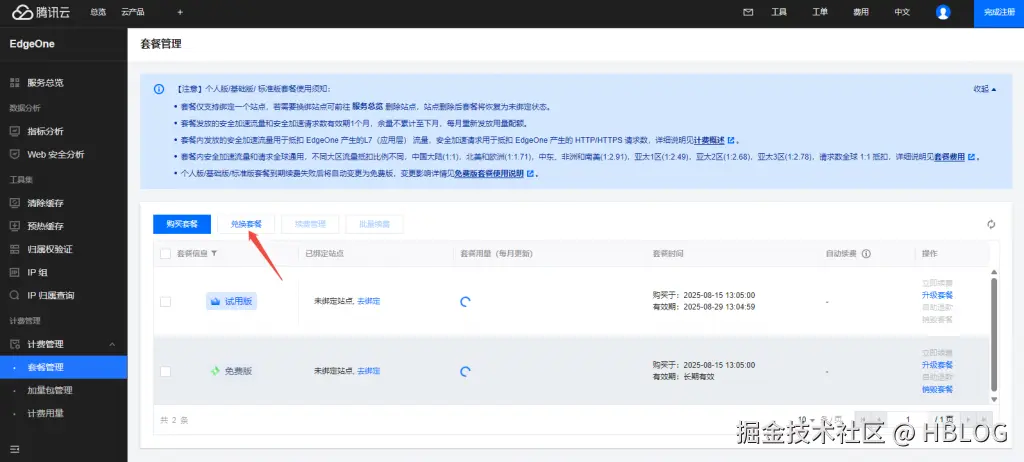This screenshot has height=462, width=1024.
Task: Click the 购买套餐 button
Action: [182, 224]
